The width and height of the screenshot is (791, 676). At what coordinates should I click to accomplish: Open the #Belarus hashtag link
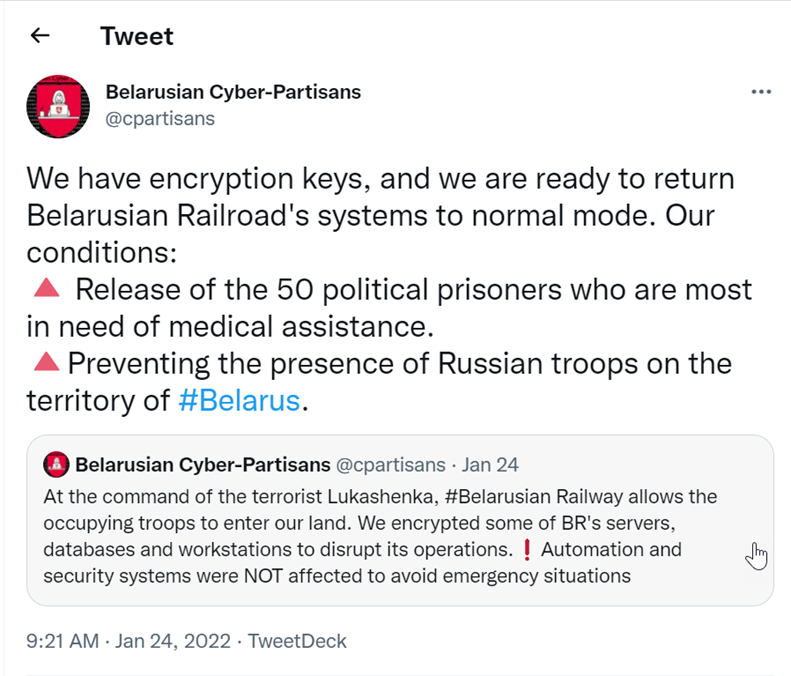pyautogui.click(x=239, y=400)
